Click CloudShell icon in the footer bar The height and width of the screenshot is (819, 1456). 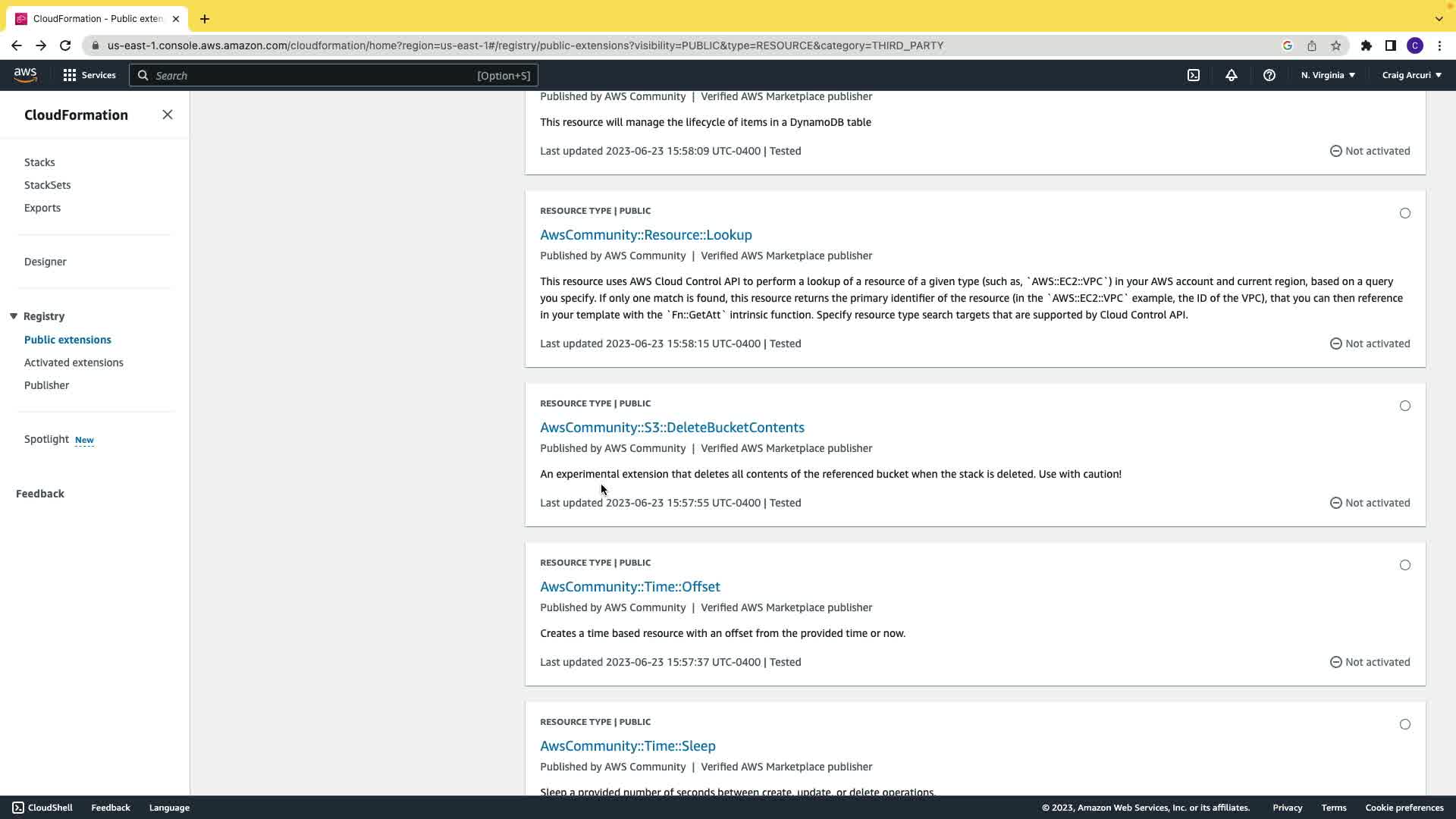[18, 808]
